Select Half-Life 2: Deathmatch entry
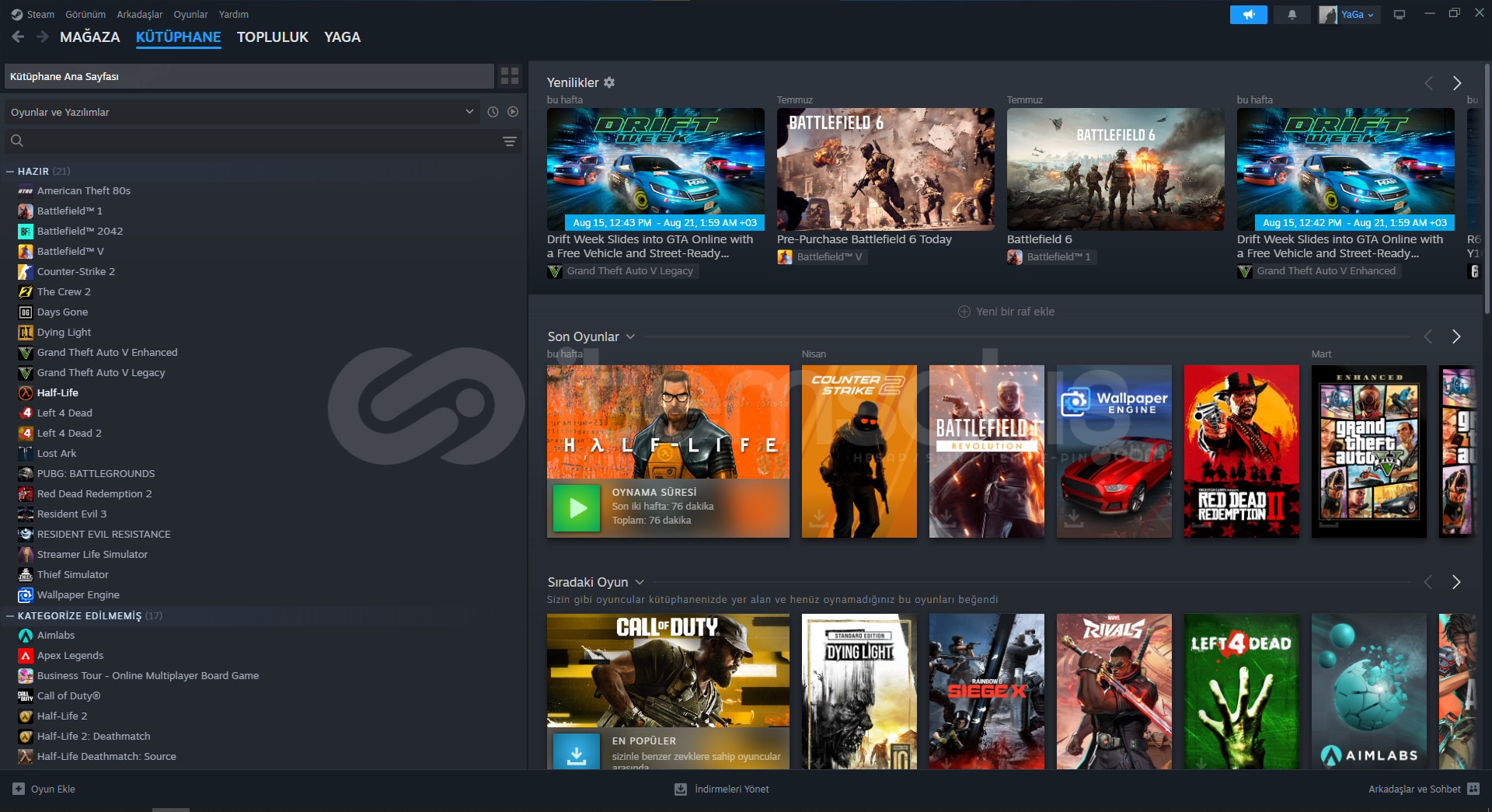This screenshot has width=1492, height=812. pos(94,736)
